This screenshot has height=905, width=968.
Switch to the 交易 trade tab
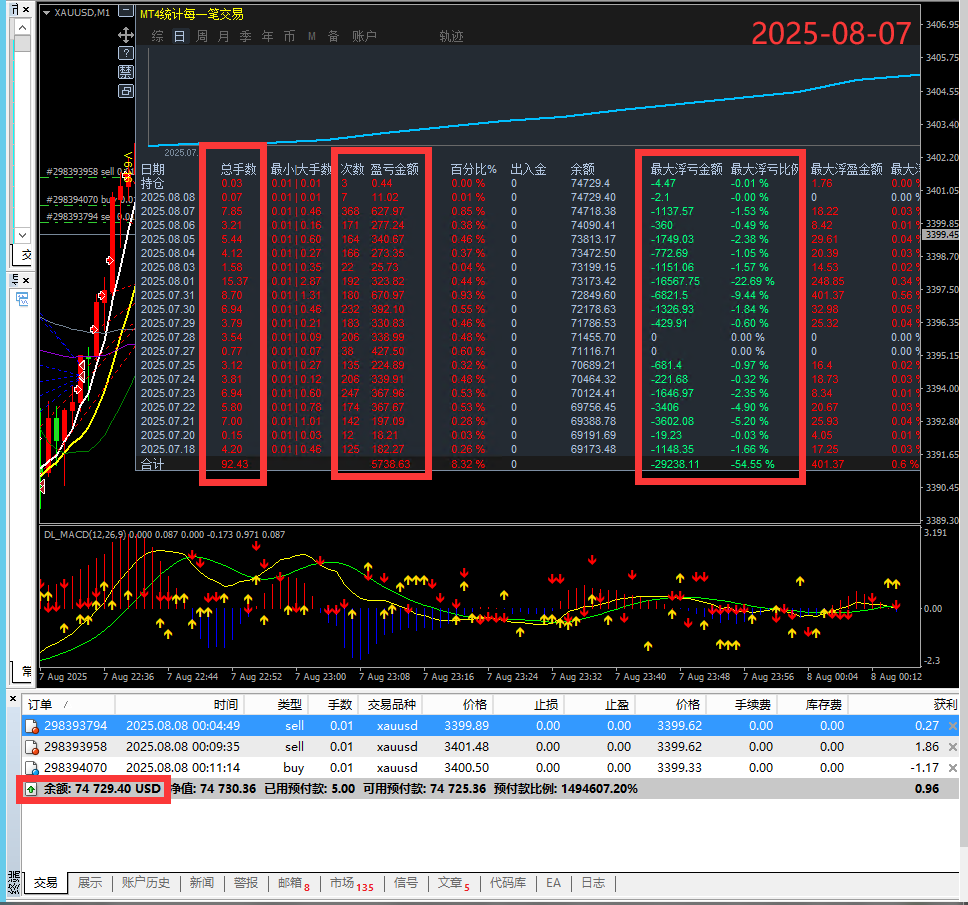click(x=45, y=883)
